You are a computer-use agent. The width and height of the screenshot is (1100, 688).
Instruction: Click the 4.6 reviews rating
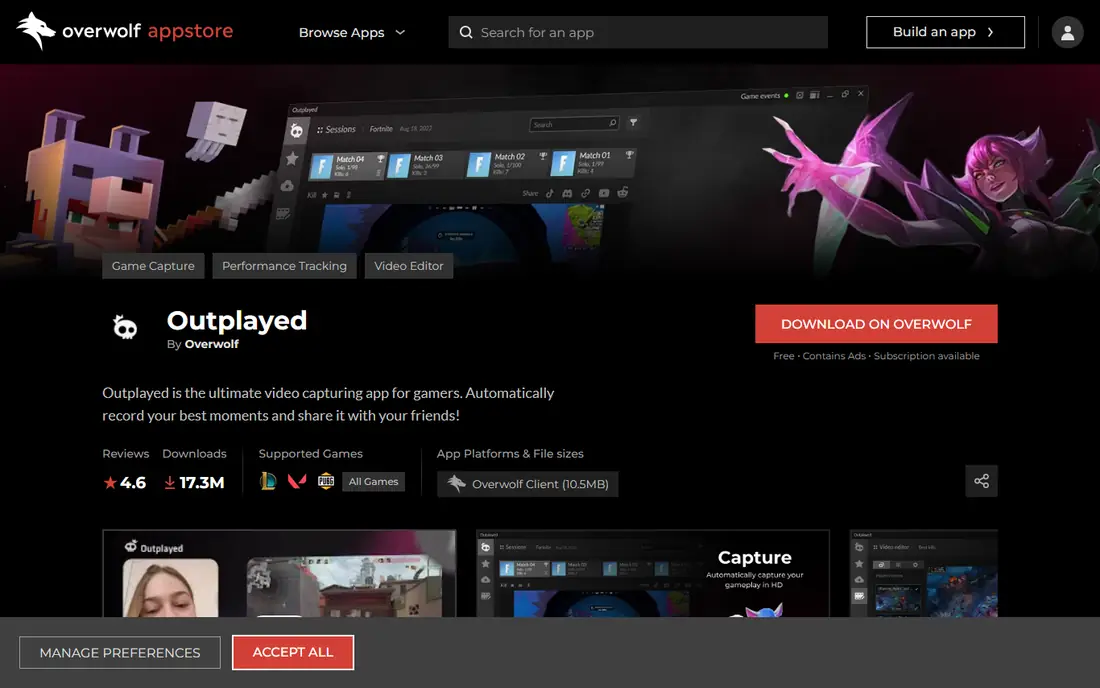[133, 483]
